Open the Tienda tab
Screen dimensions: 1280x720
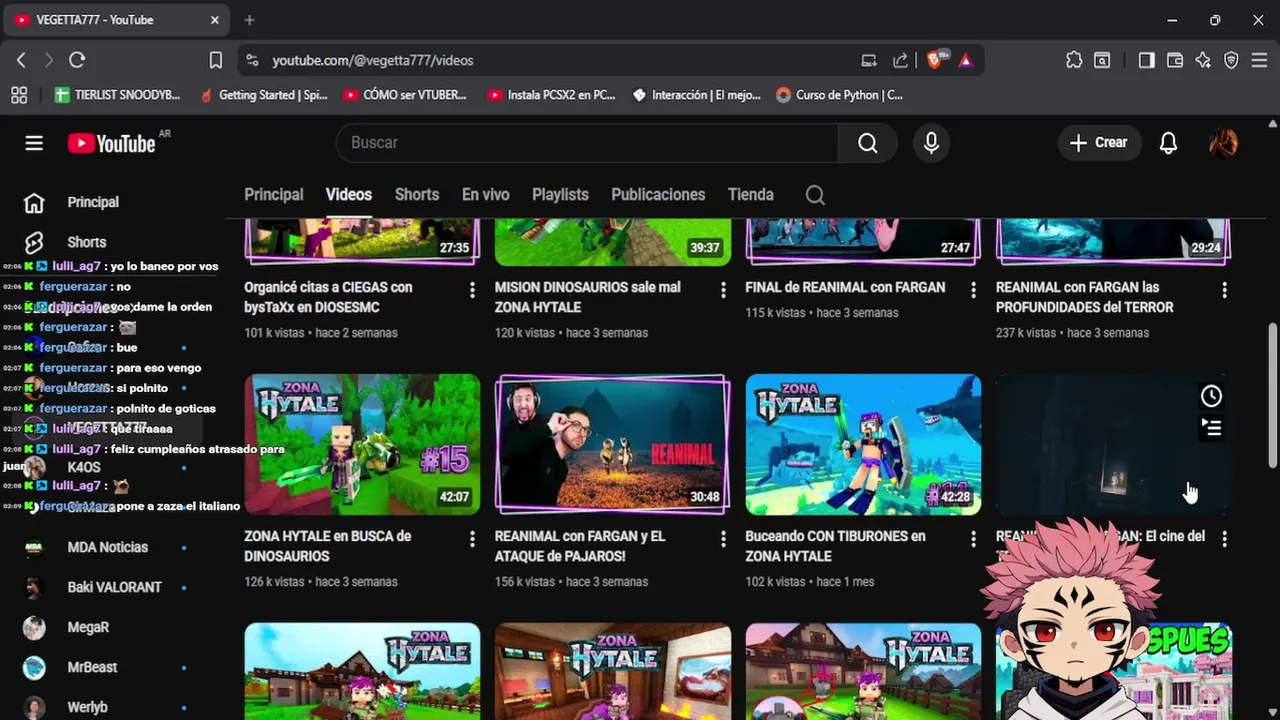[x=751, y=195]
